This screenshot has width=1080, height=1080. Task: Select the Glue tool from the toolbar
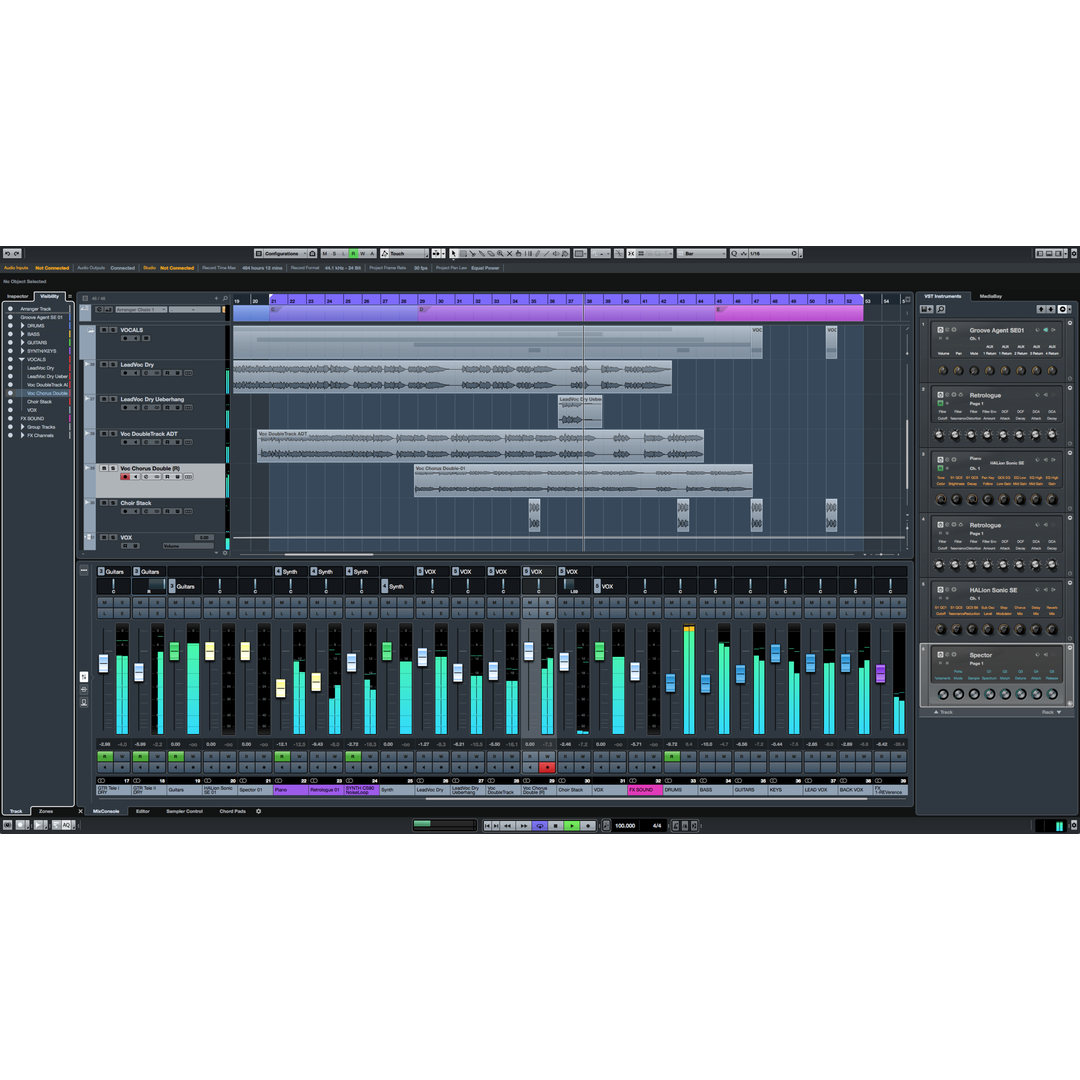(x=481, y=253)
